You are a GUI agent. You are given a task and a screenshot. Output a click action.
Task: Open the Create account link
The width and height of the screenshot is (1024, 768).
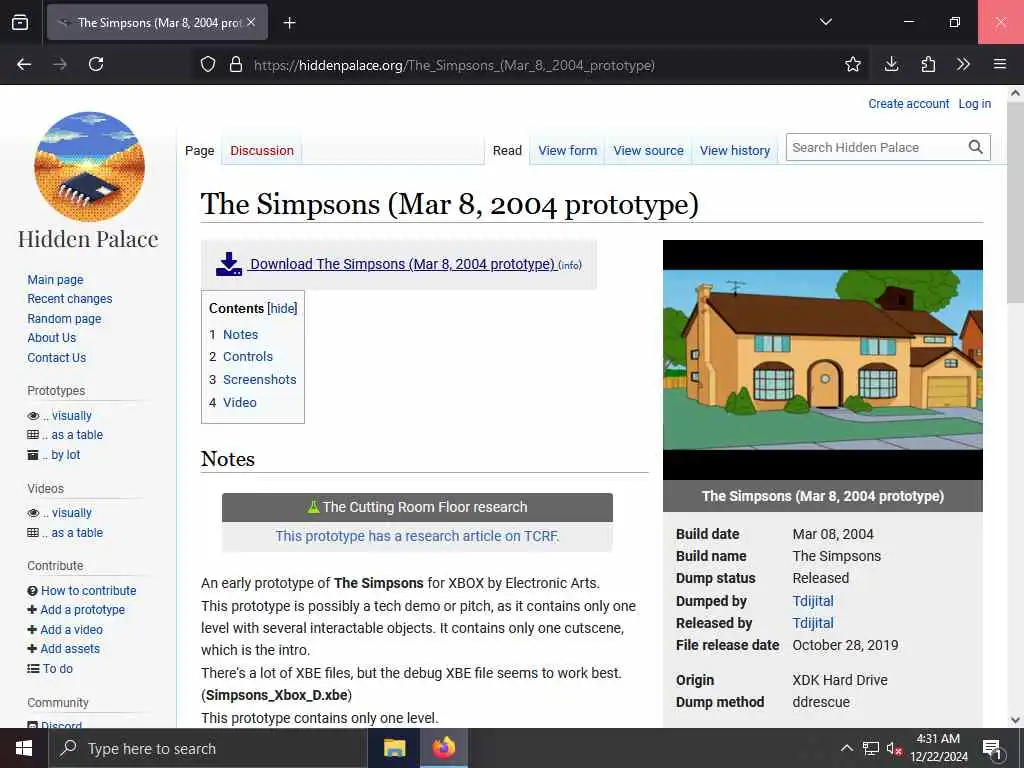(x=908, y=104)
